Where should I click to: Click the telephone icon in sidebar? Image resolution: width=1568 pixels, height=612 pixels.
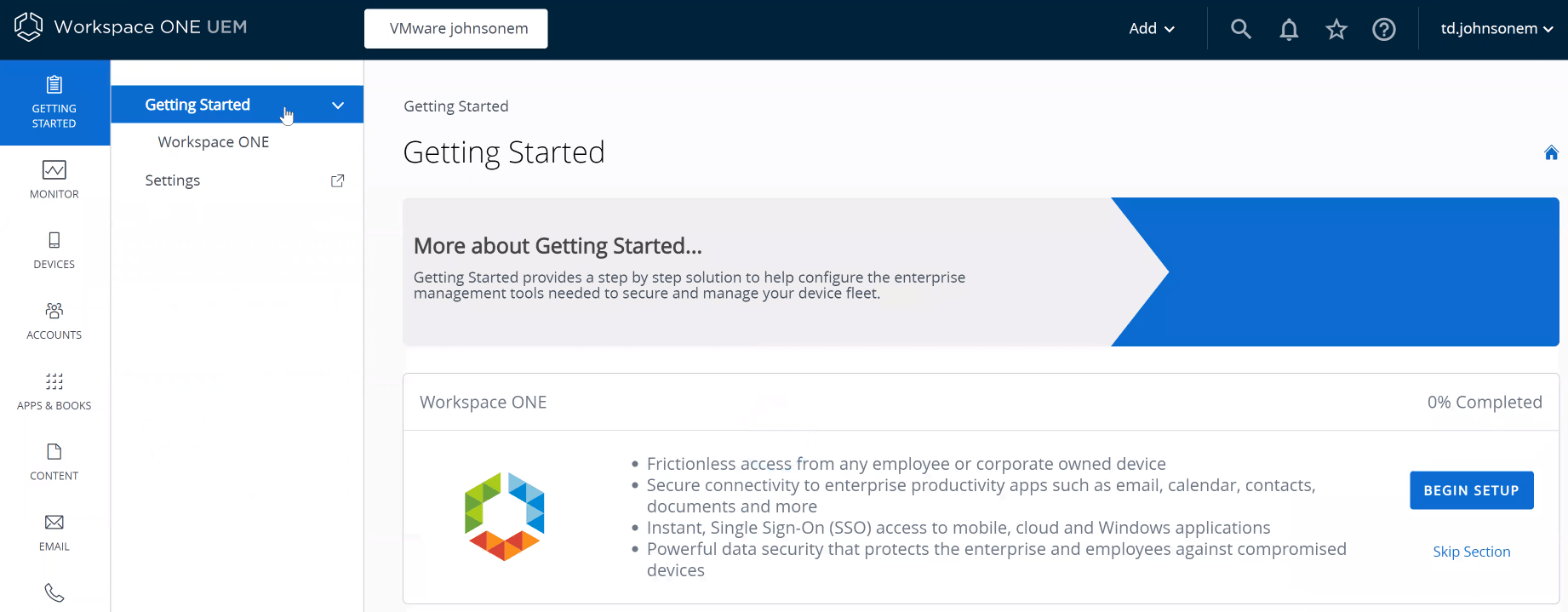(x=54, y=592)
